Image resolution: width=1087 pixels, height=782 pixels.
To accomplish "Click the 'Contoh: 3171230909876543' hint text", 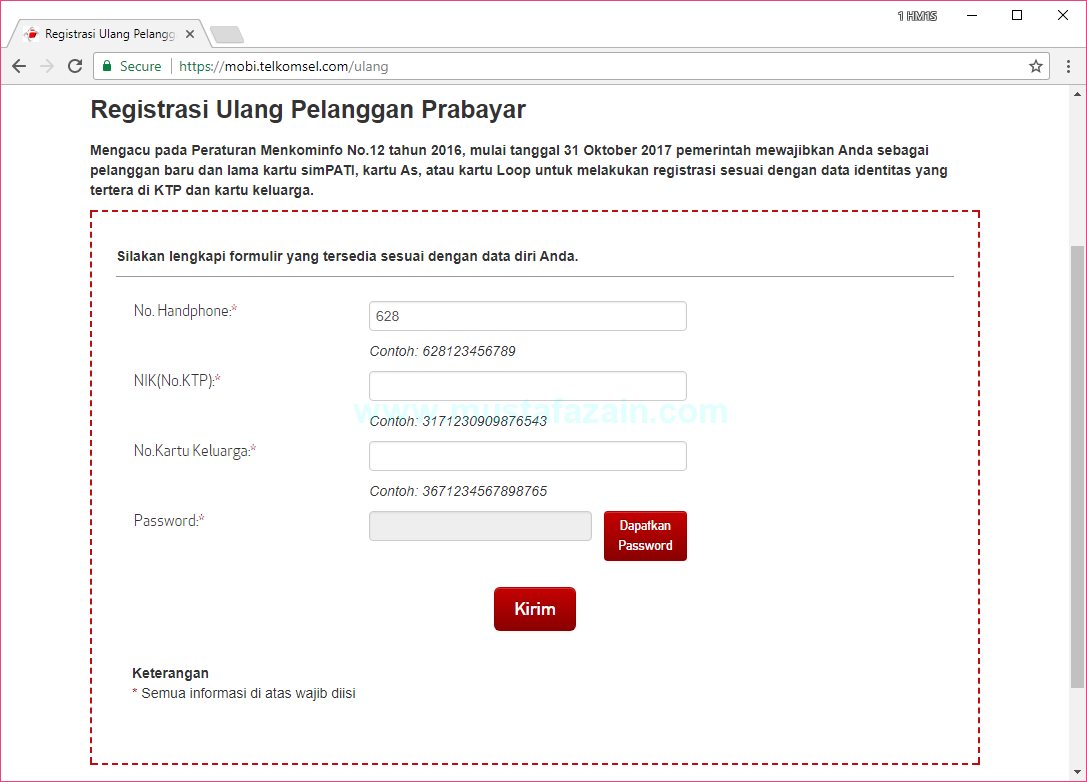I will [x=458, y=422].
